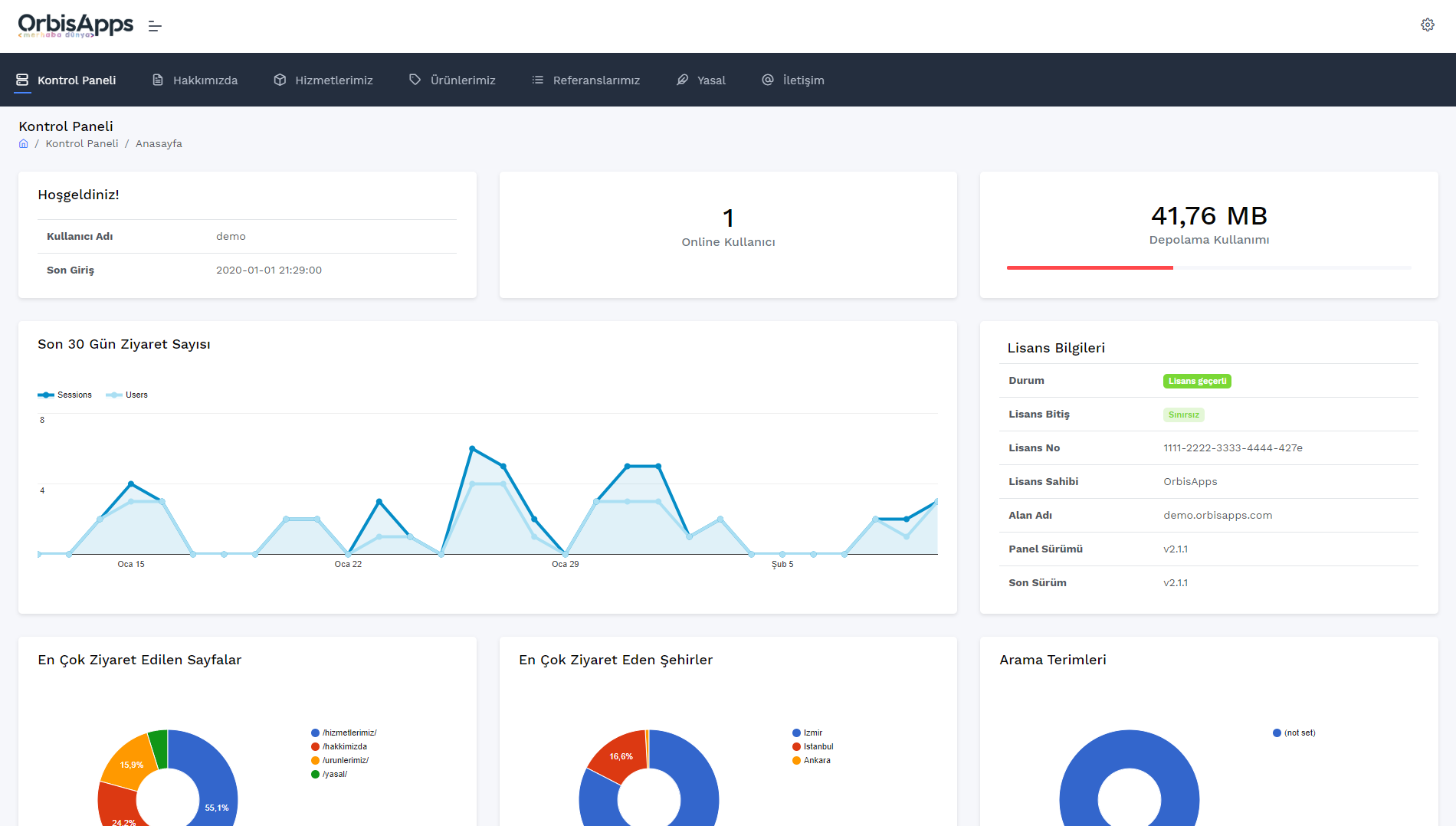Click the username value 'demo'
Screen dimensions: 1456x826
231,236
